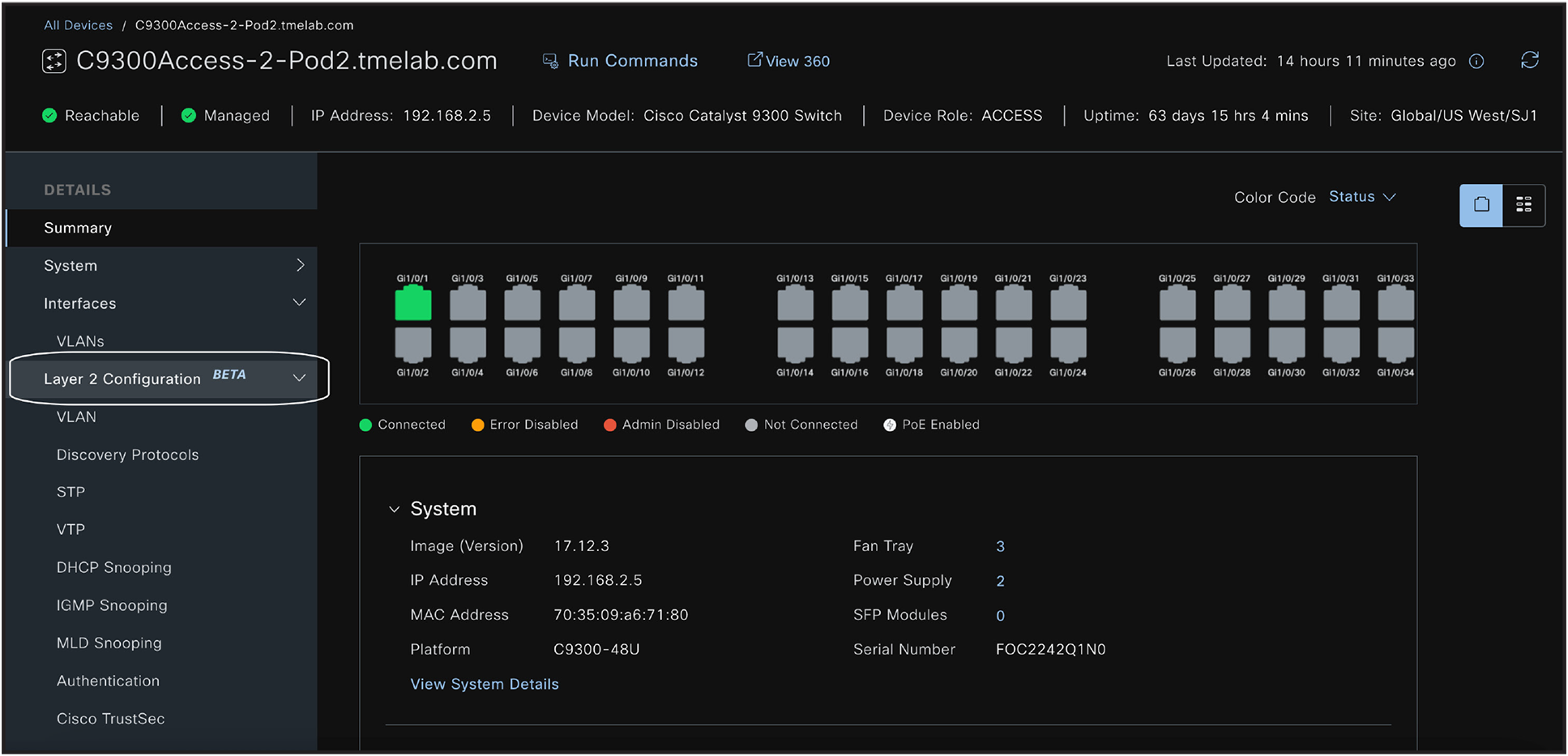Image resolution: width=1568 pixels, height=756 pixels.
Task: Select port Gi1/0/22
Action: 1014,345
